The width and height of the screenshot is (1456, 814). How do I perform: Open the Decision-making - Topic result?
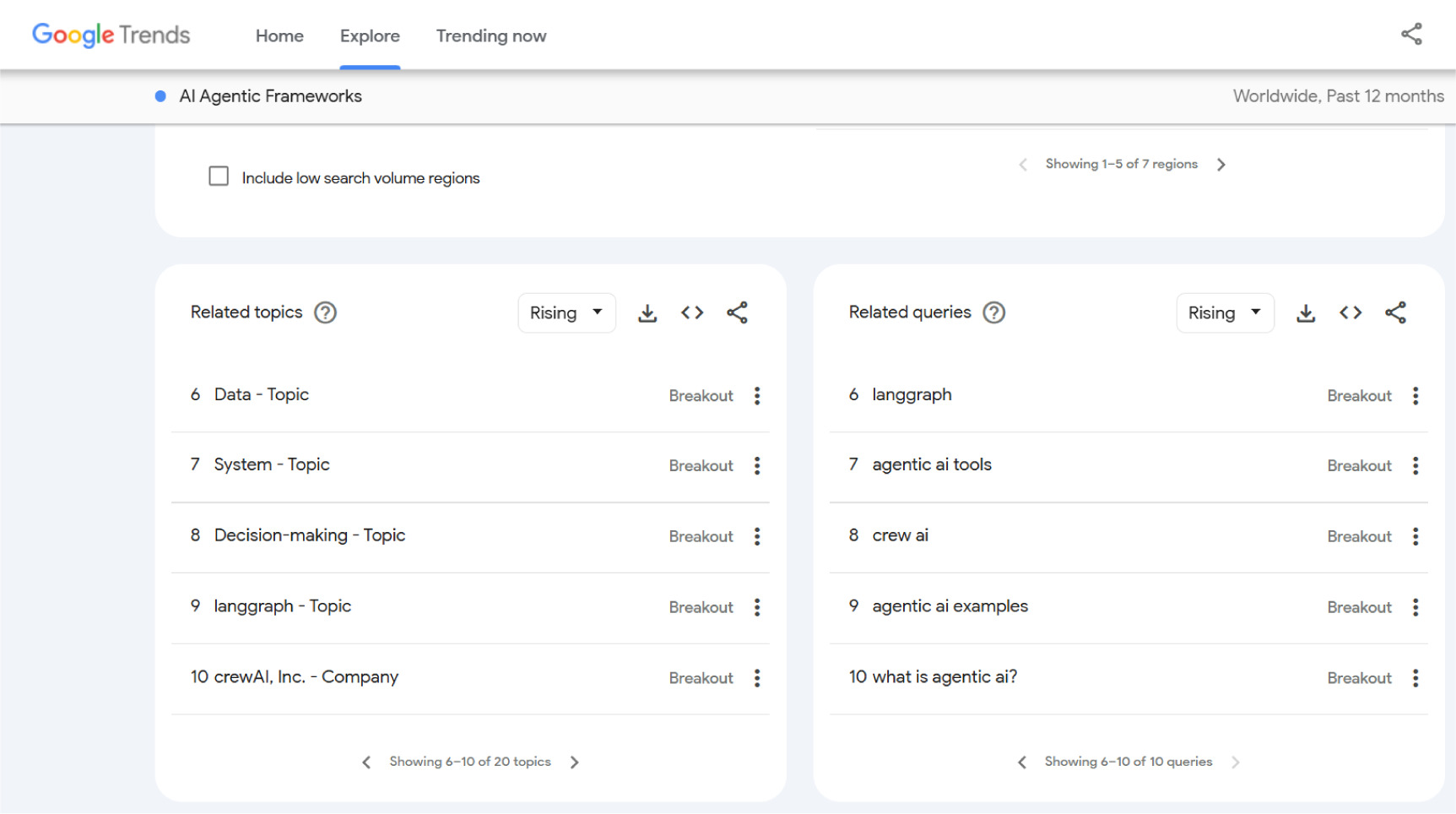(310, 535)
